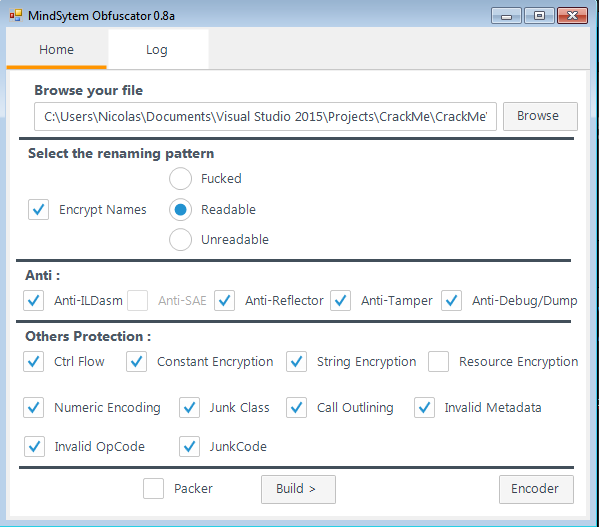Select the Readable renaming pattern
The height and width of the screenshot is (527, 599).
180,210
